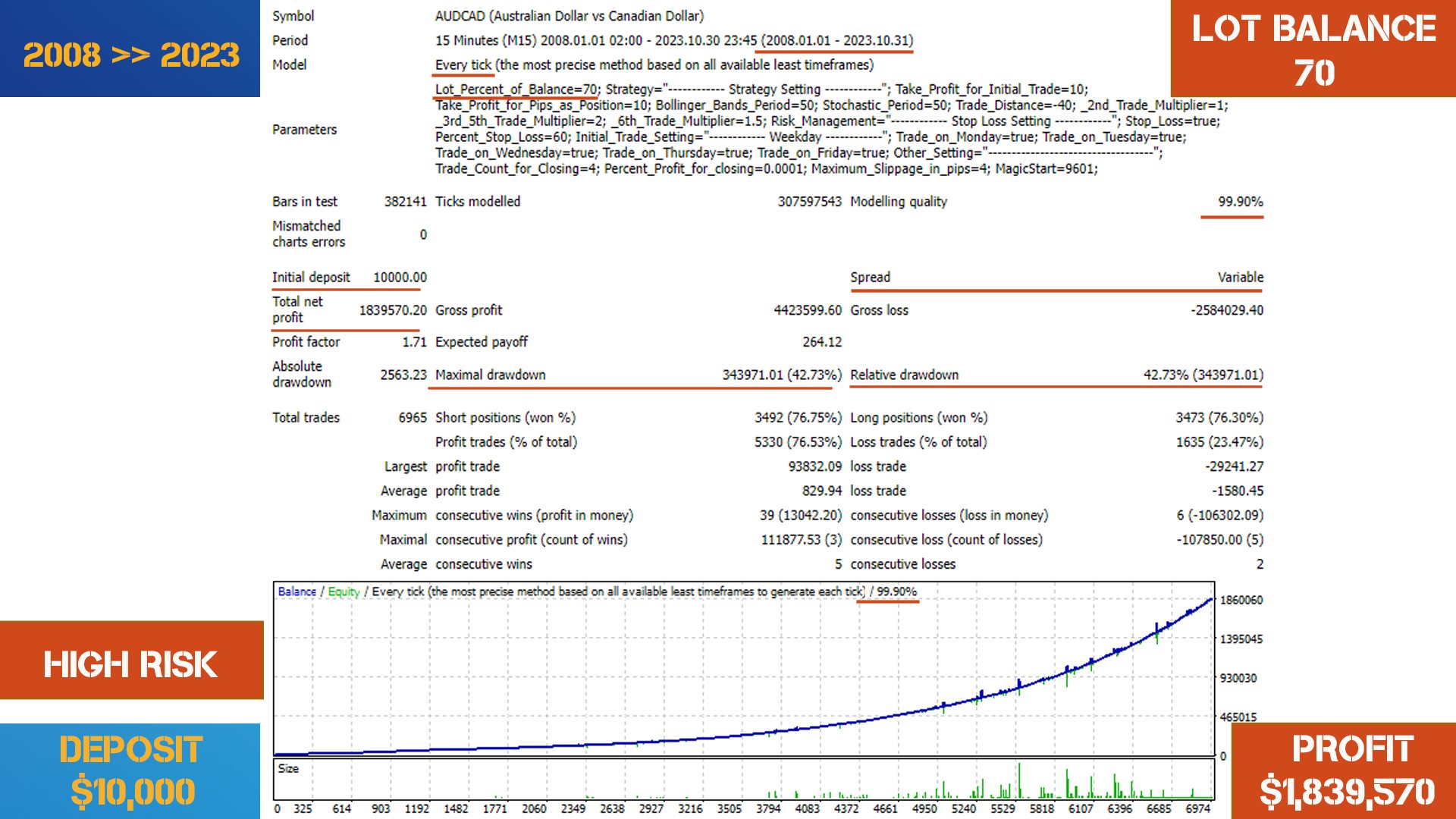This screenshot has height=819, width=1456.
Task: Select the HIGH RISK orange label
Action: coord(131,661)
